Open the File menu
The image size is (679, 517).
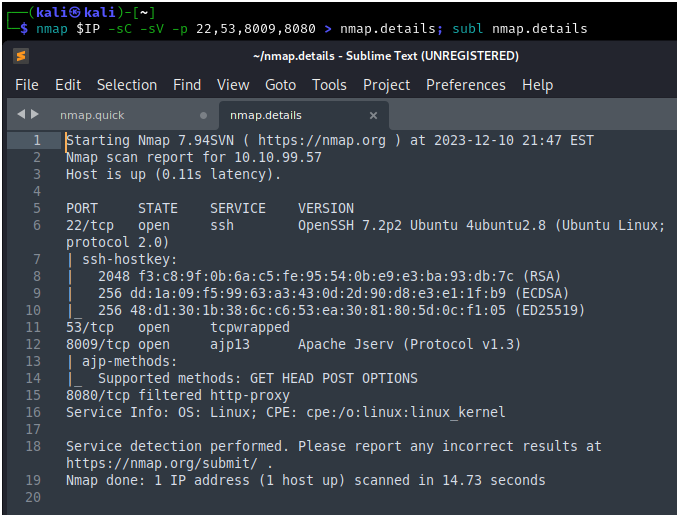[x=27, y=85]
